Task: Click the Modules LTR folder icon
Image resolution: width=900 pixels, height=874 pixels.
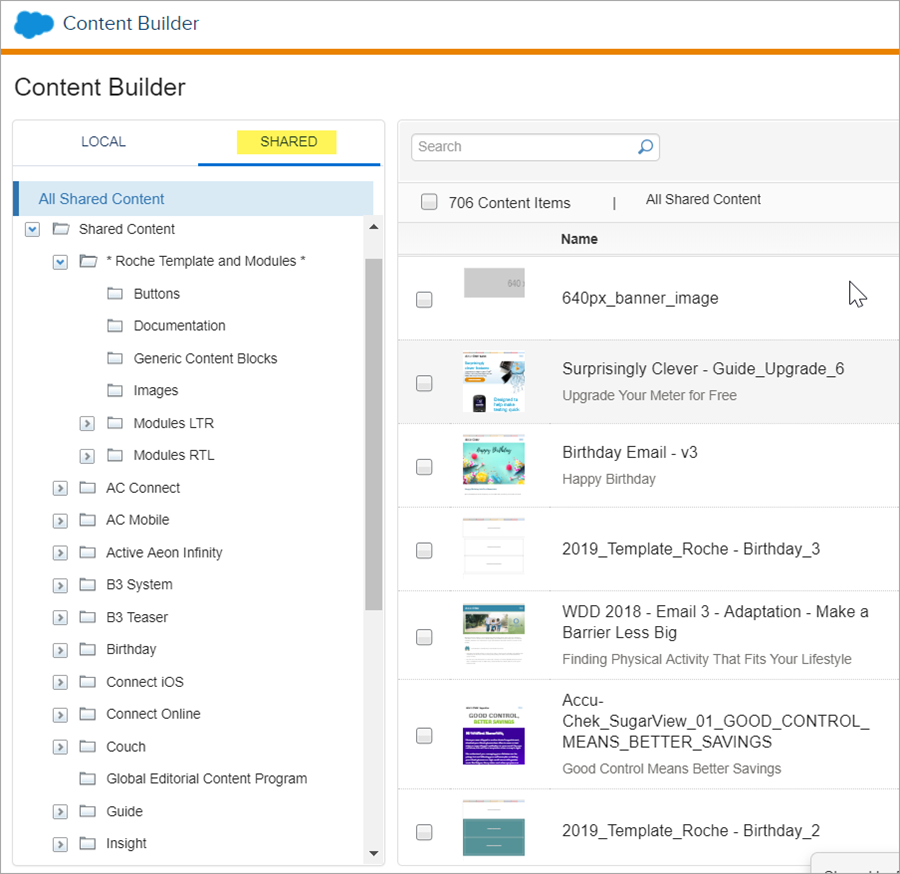Action: click(115, 424)
